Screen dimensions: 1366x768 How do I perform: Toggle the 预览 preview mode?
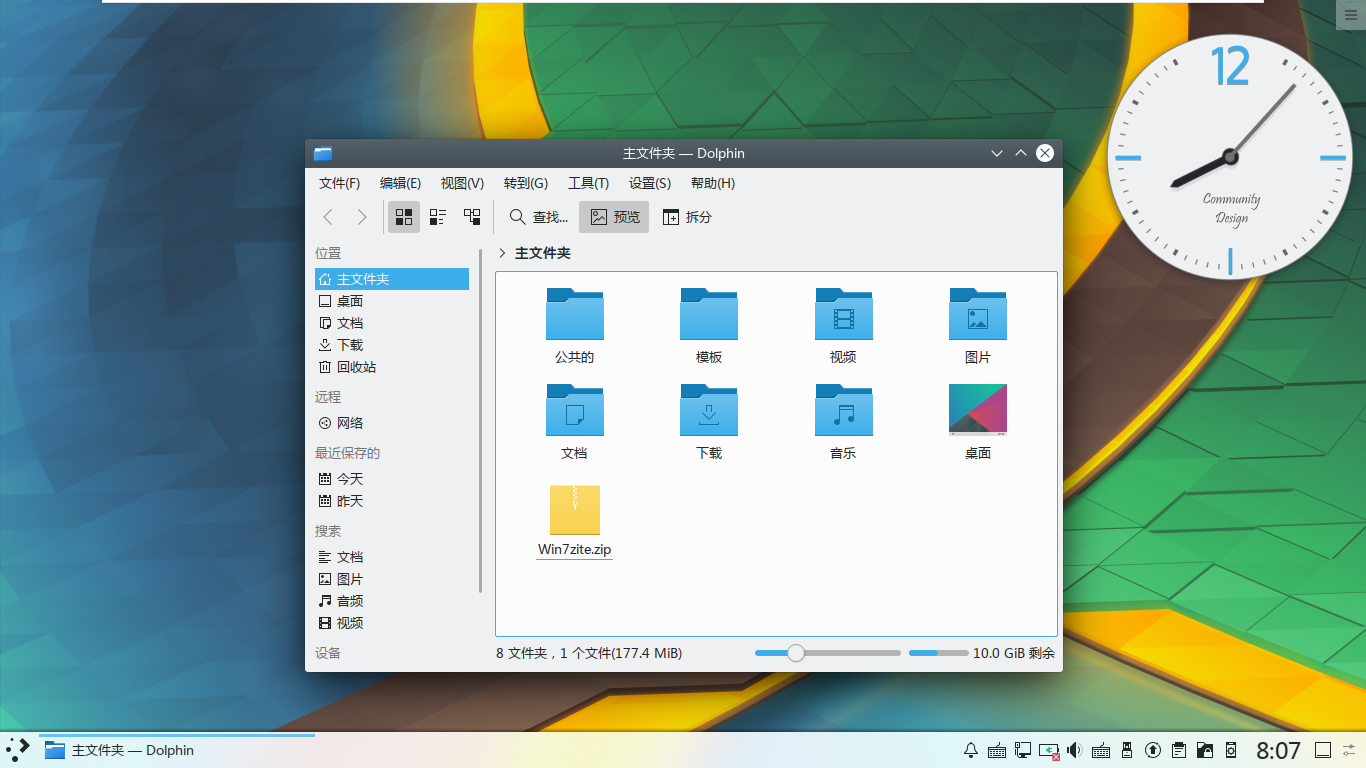[x=613, y=217]
